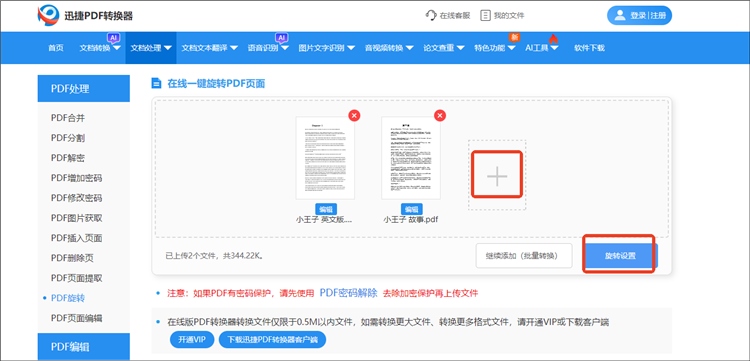Click 编辑 under 小王子 故事.pdf

pos(411,209)
